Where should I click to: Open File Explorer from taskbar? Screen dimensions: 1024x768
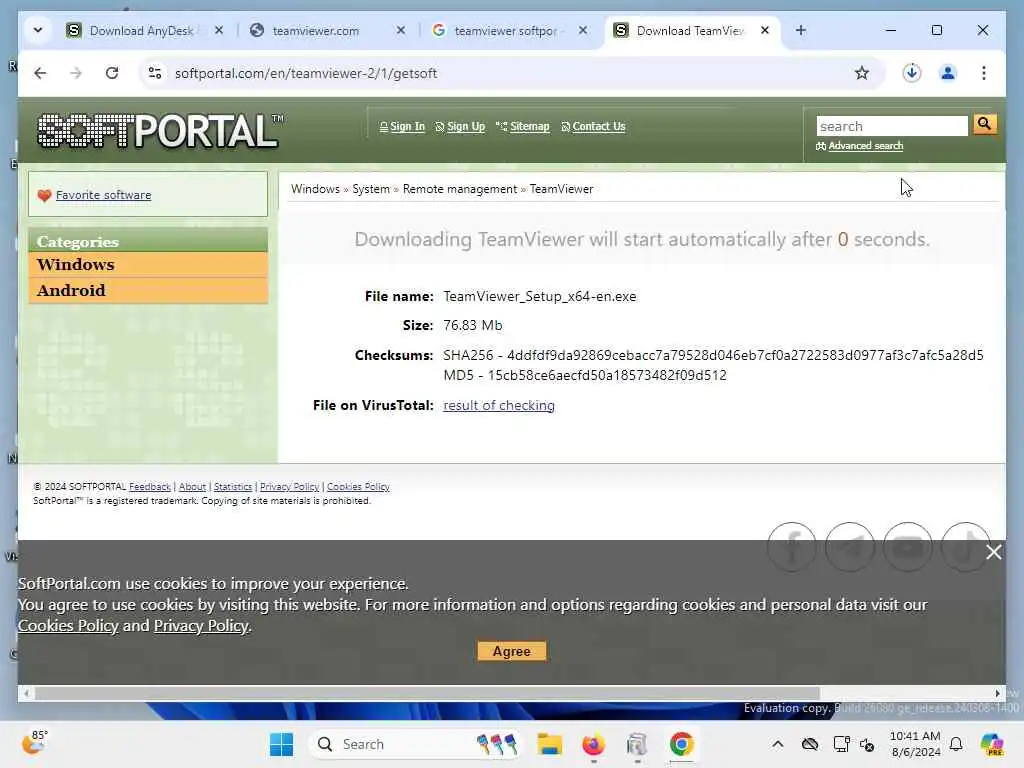[x=549, y=744]
